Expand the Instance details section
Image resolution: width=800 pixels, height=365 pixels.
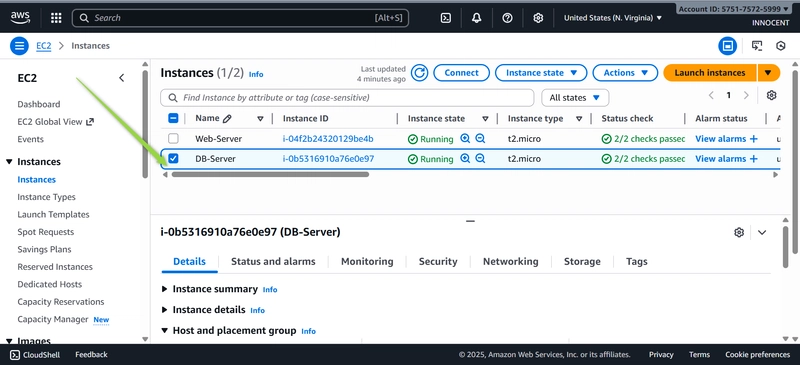[164, 310]
